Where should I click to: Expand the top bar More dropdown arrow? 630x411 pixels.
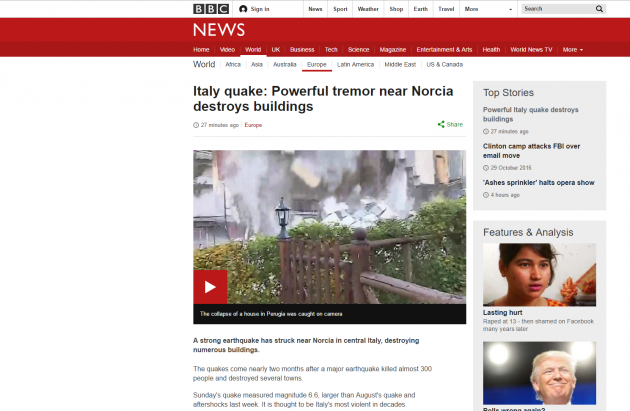(x=511, y=9)
